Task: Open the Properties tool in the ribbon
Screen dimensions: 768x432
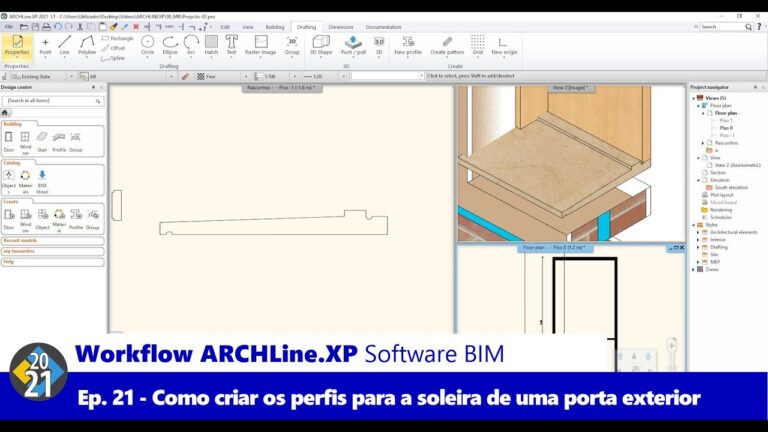Action: pos(17,46)
